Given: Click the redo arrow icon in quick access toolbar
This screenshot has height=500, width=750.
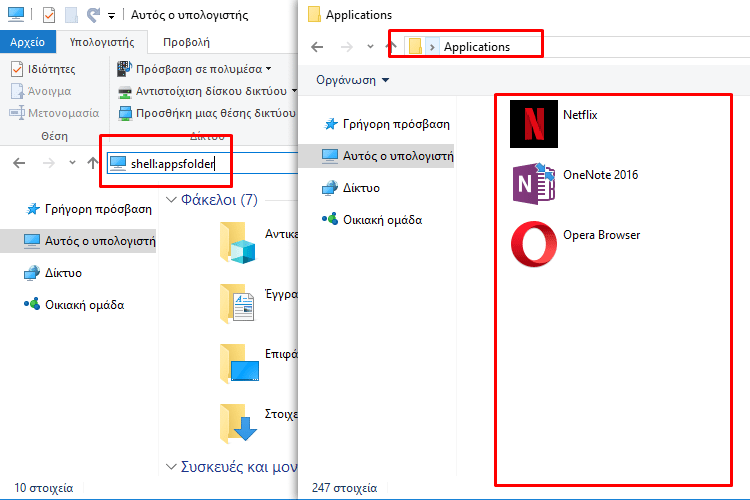Looking at the screenshot, I should click(x=93, y=15).
